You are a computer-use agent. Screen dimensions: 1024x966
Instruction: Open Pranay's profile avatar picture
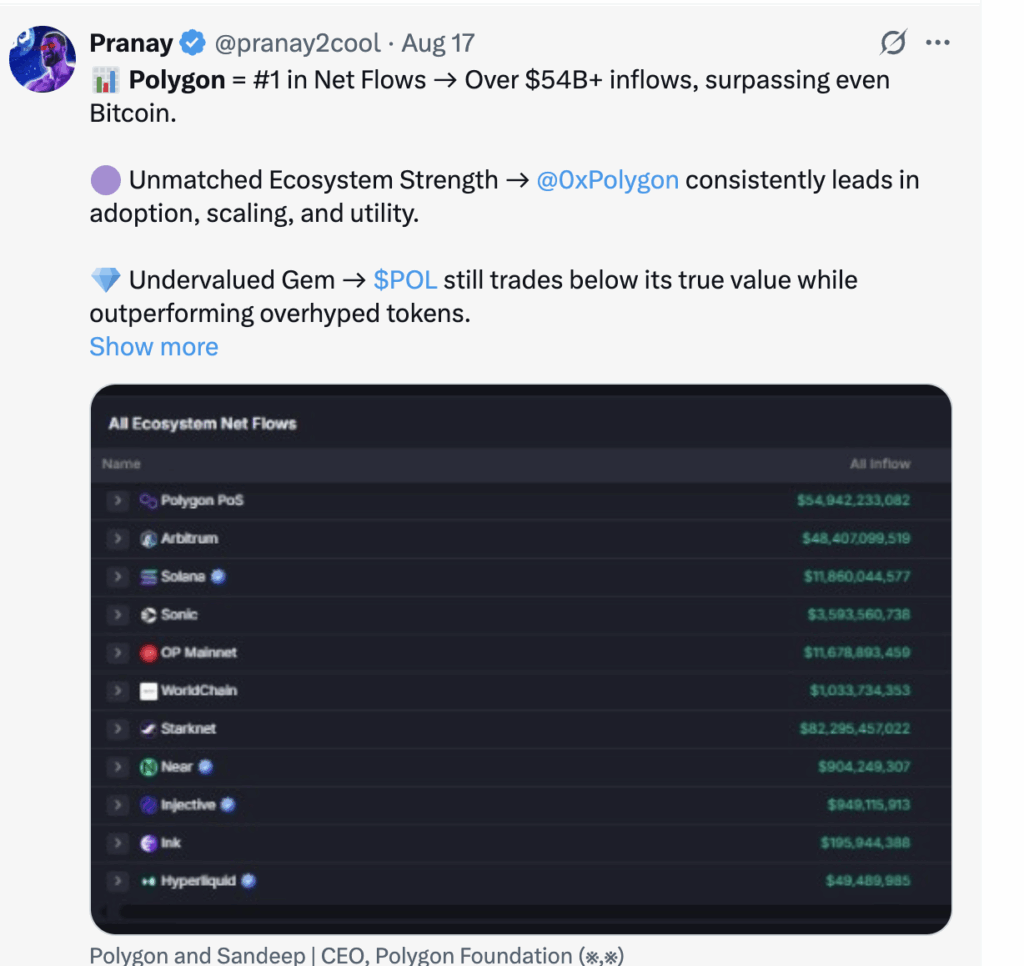tap(42, 59)
